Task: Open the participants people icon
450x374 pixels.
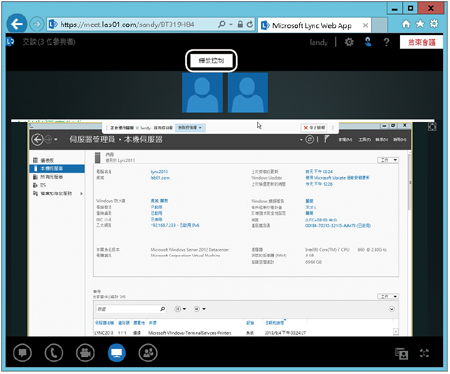Action: (148, 353)
